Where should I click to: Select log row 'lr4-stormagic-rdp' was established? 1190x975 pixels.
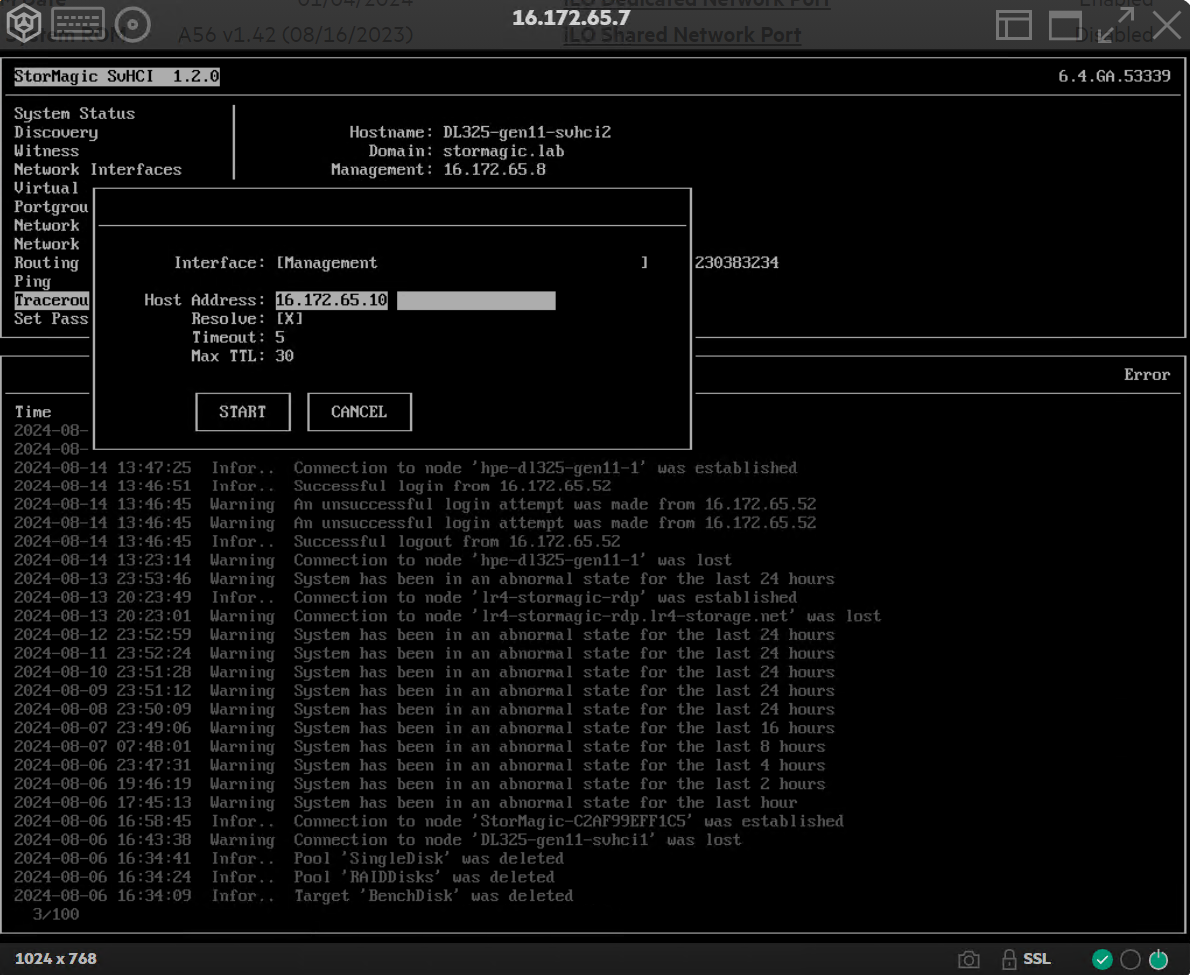click(x=405, y=598)
